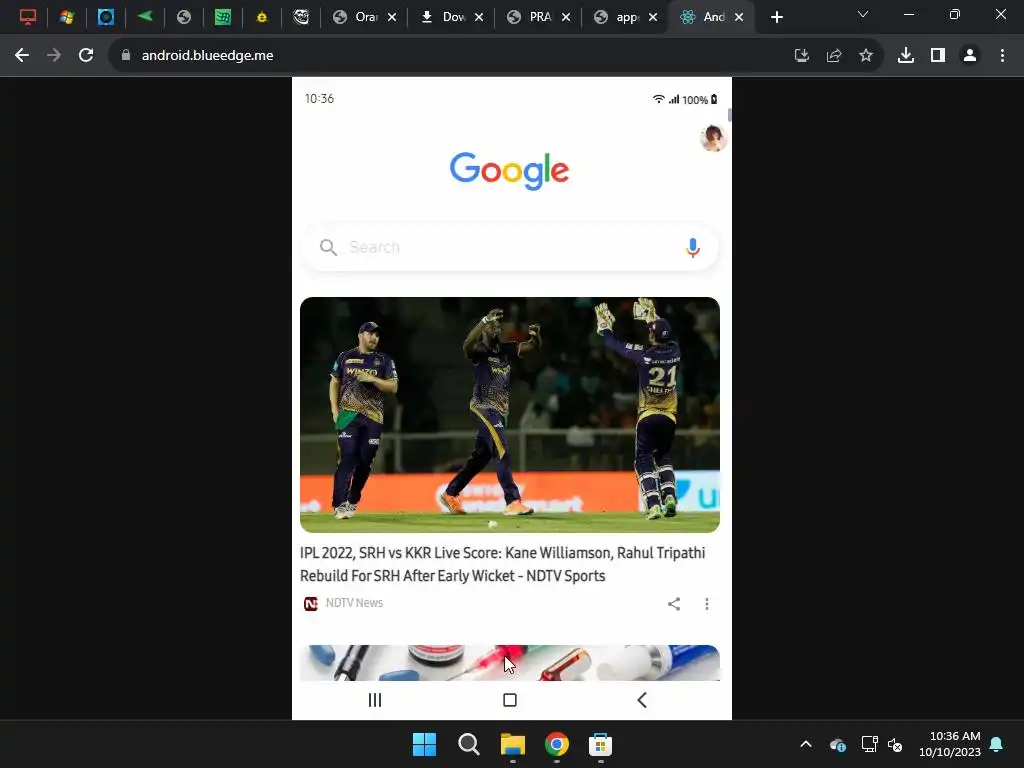Screen dimensions: 1024x768
Task: Click the phone Wi-Fi status icon
Action: pyautogui.click(x=658, y=99)
